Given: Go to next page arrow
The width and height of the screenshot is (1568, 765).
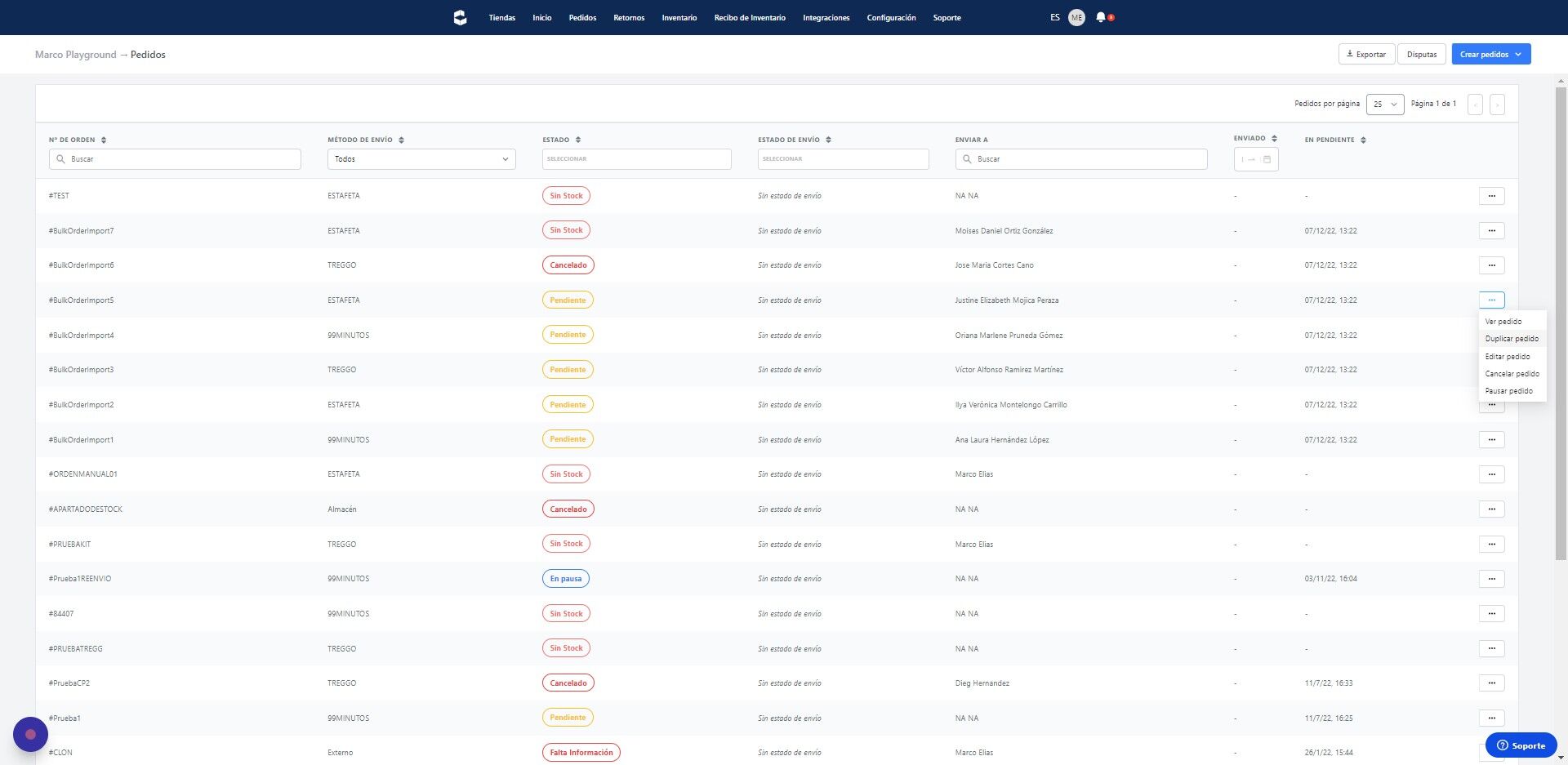Looking at the screenshot, I should tap(1497, 105).
